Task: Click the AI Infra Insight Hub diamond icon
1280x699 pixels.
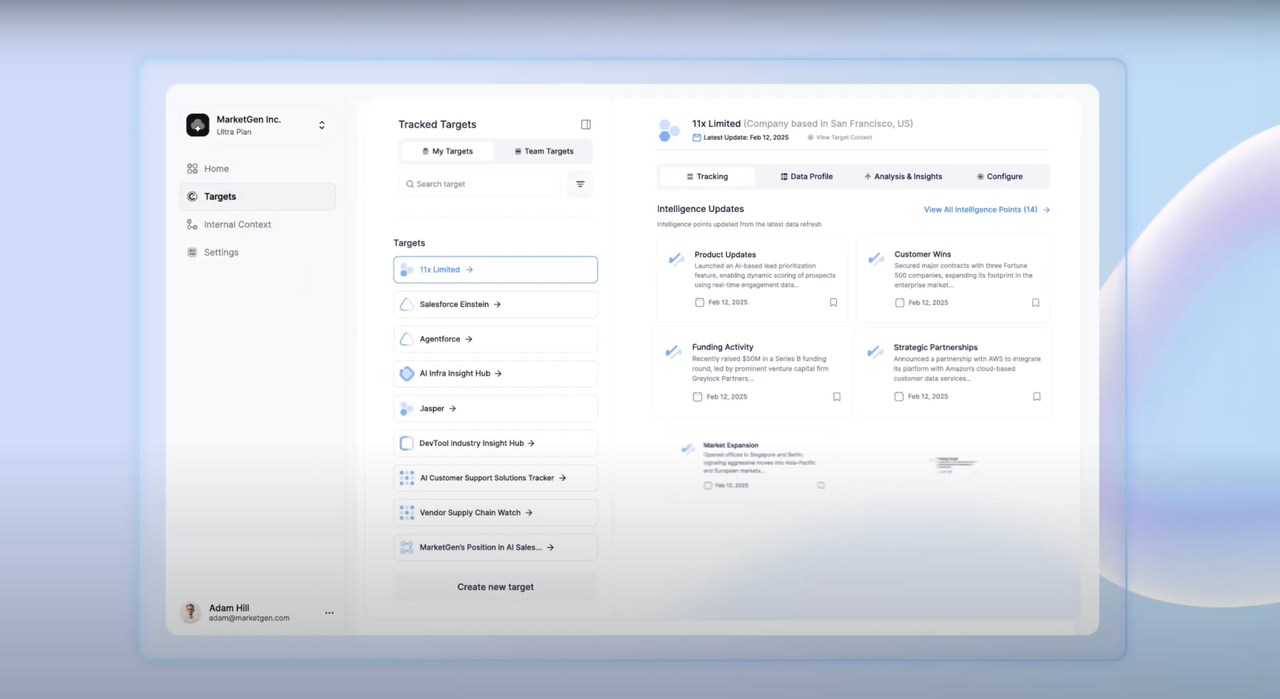Action: click(x=407, y=374)
